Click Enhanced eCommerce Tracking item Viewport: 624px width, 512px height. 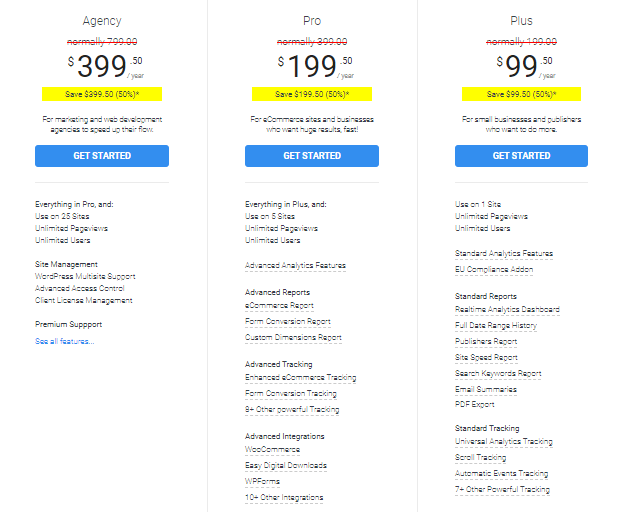coord(300,378)
